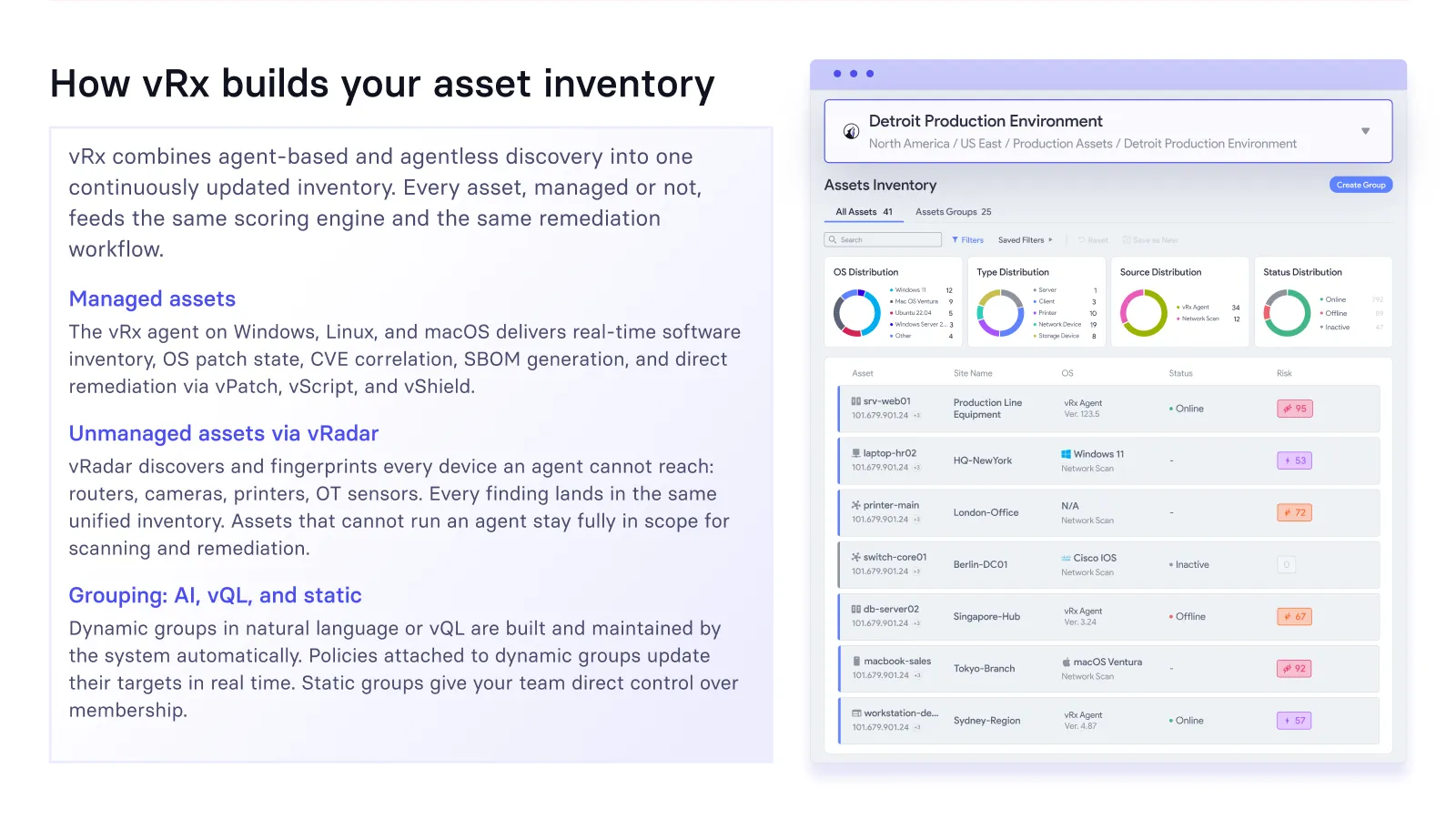Click the Site Name column header

(973, 374)
